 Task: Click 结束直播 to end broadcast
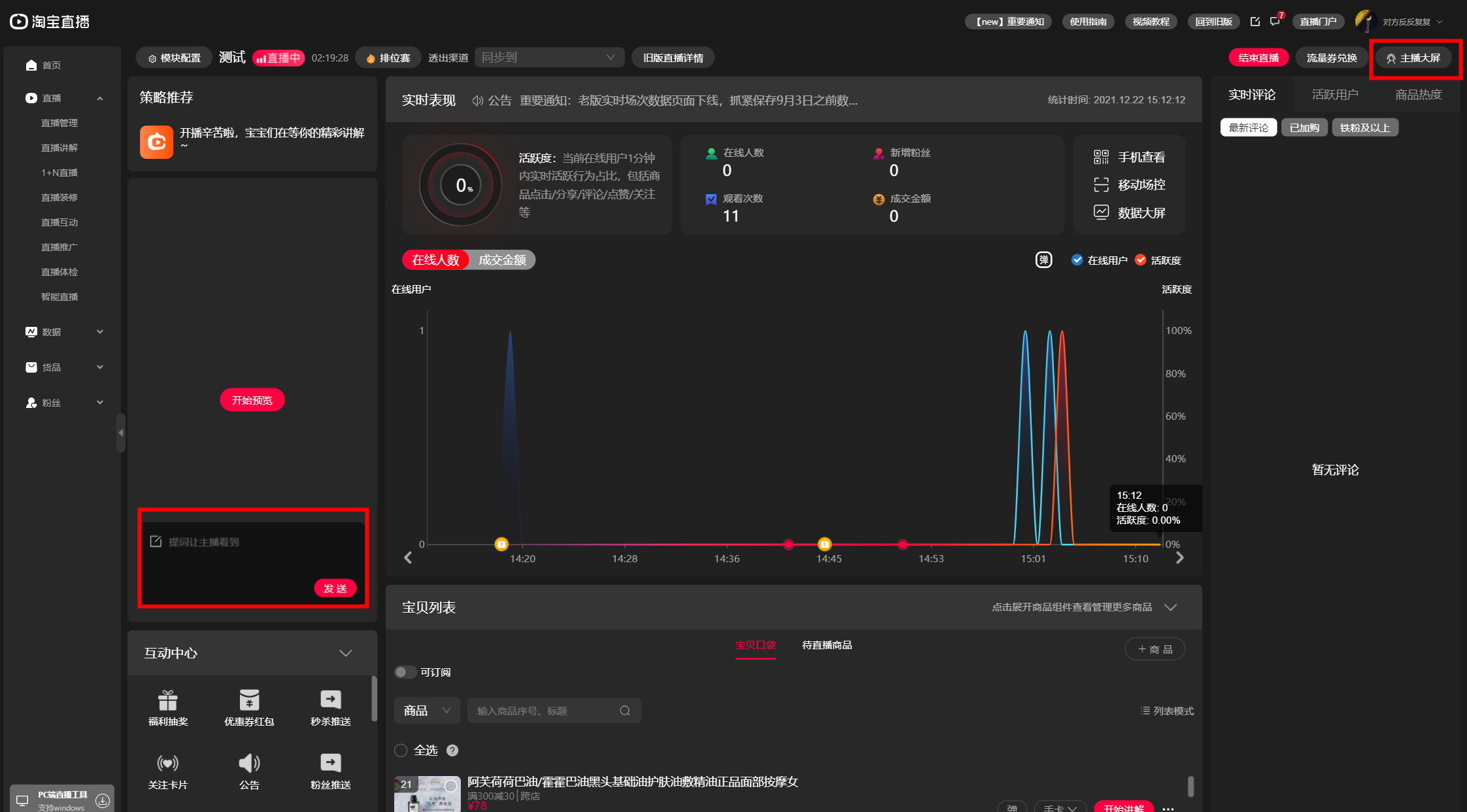coord(1258,58)
